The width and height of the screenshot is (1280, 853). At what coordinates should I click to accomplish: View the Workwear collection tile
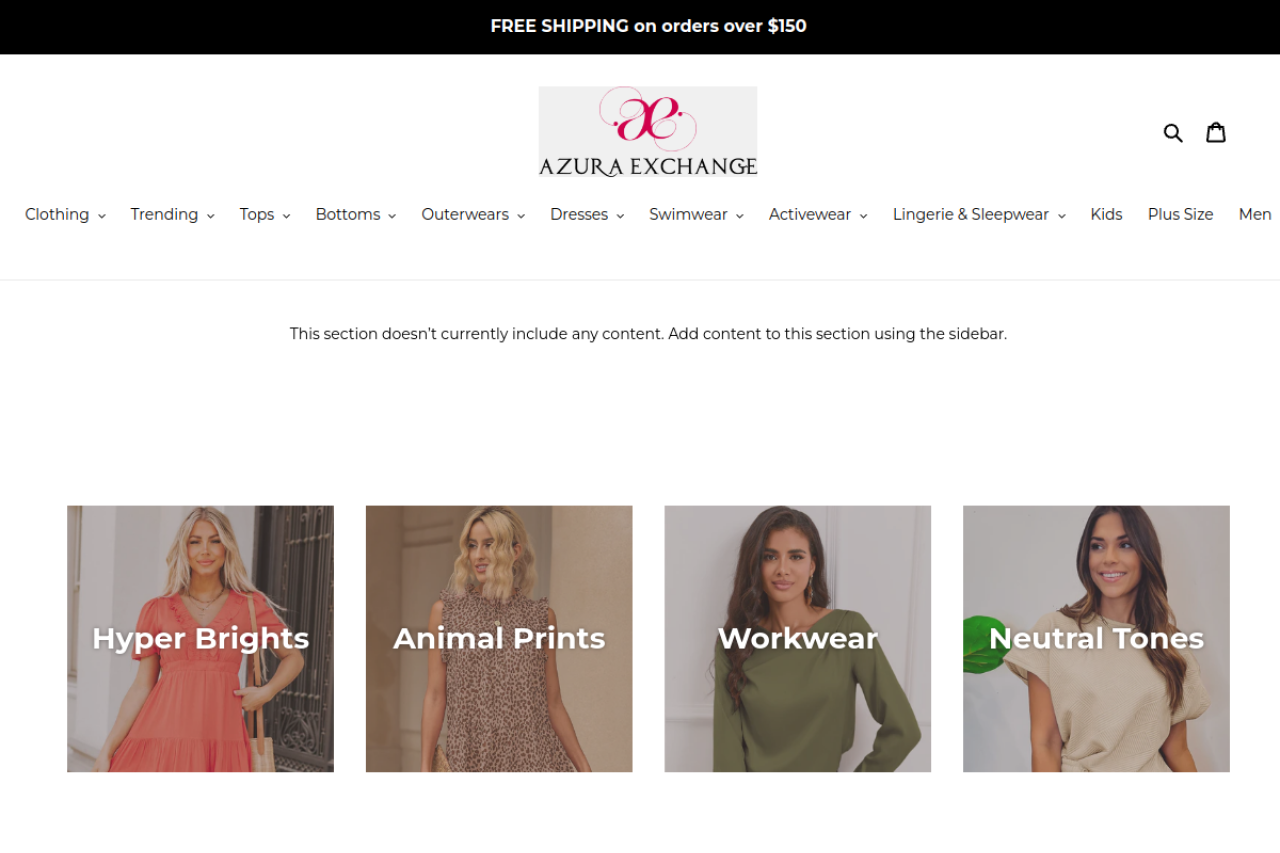798,639
